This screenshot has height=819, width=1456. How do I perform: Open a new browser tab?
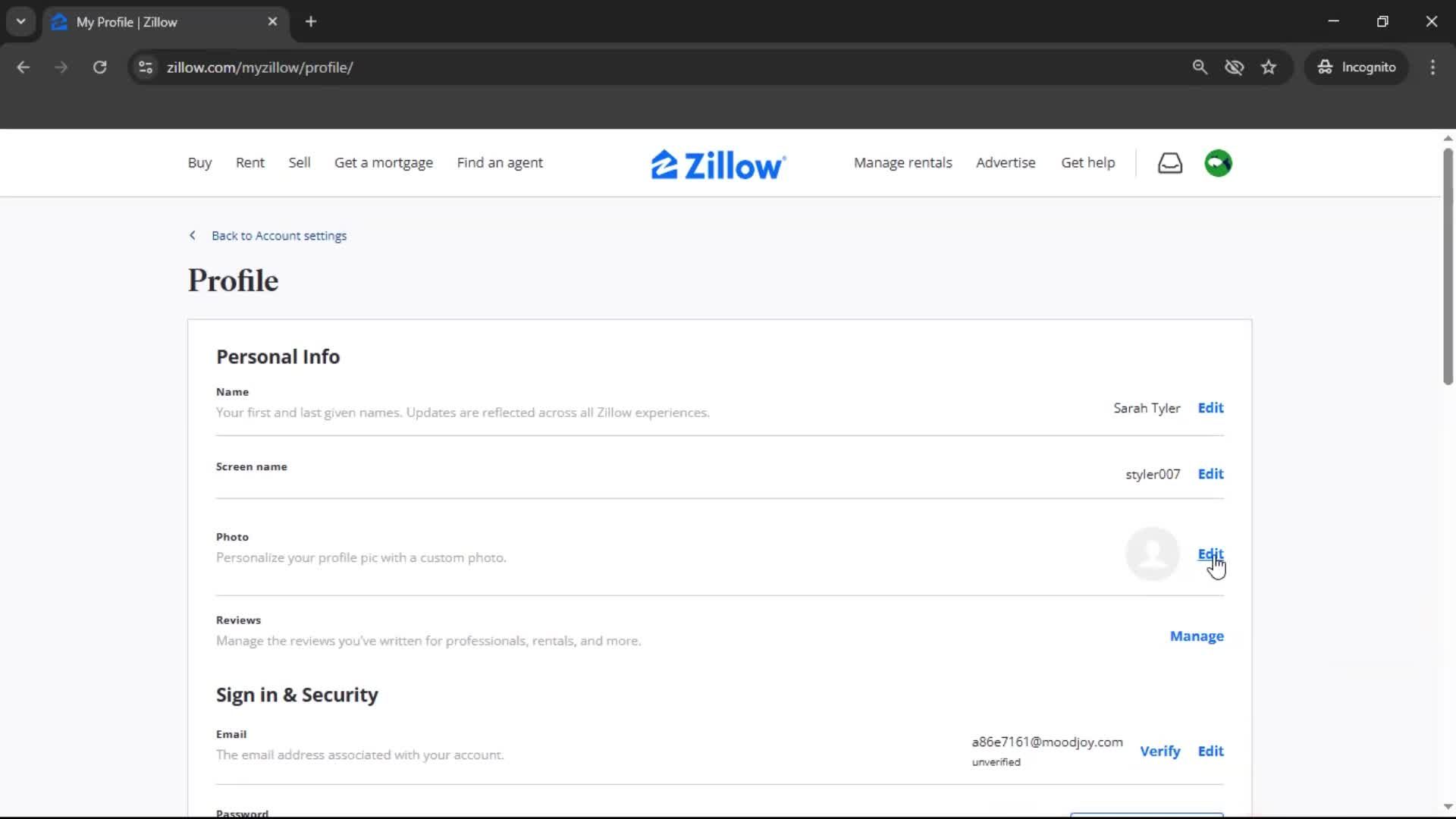click(310, 21)
